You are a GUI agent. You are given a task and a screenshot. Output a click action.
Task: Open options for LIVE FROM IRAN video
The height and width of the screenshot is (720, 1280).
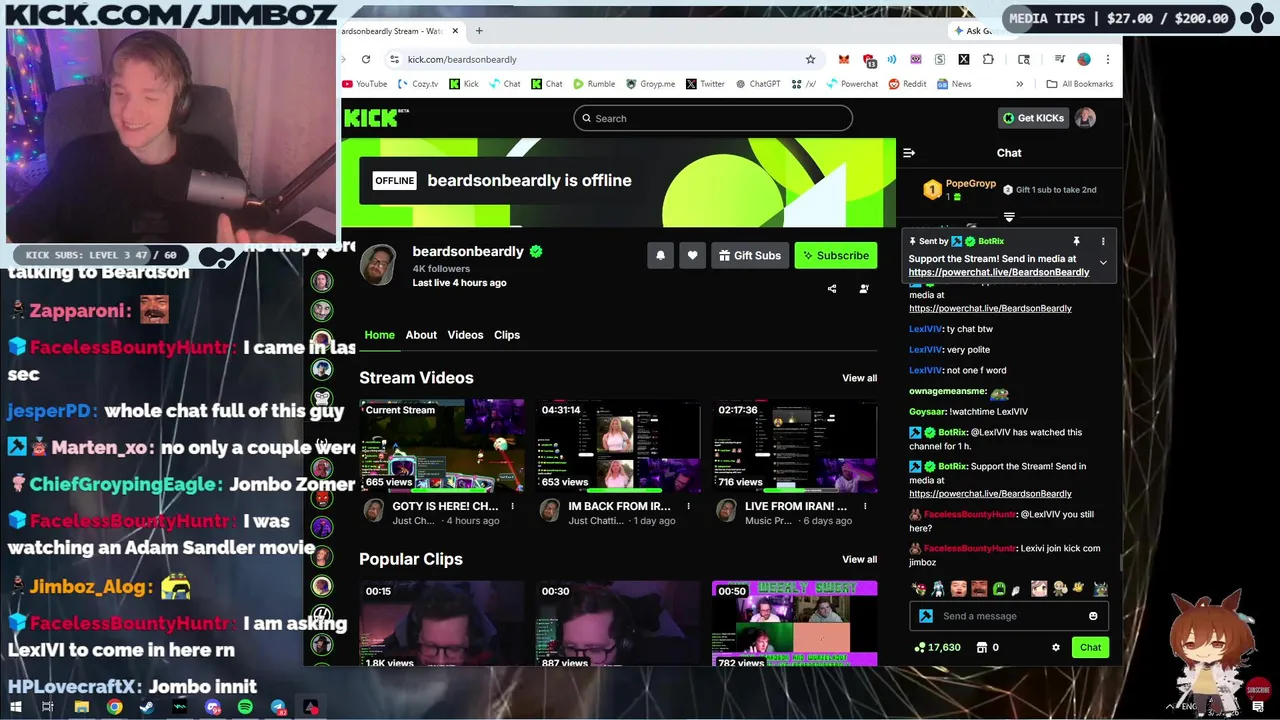(866, 506)
